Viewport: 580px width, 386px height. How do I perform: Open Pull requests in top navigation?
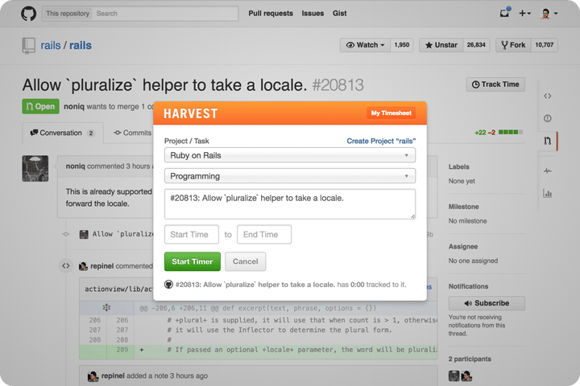click(x=270, y=13)
